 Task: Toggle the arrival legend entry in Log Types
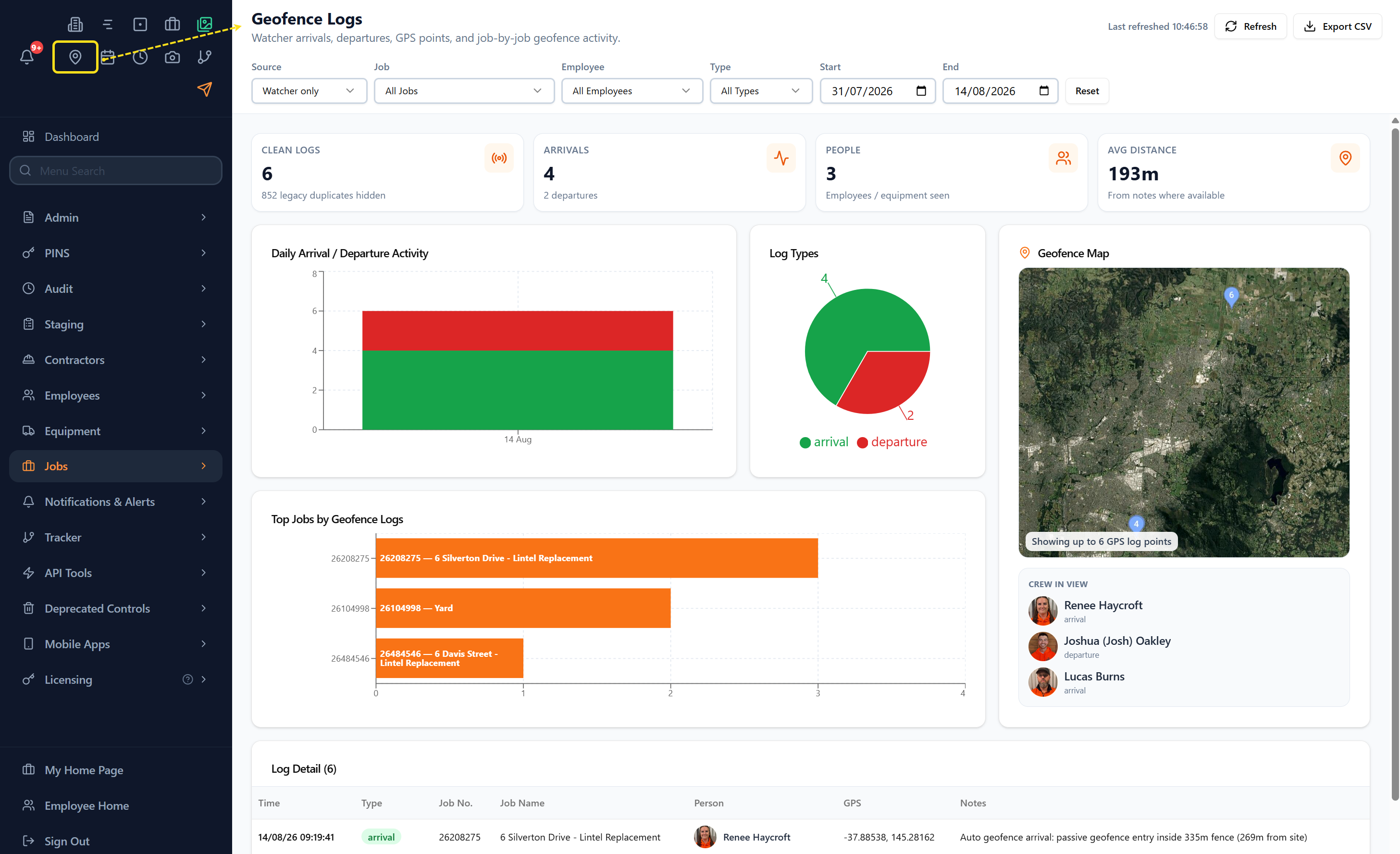coord(824,442)
